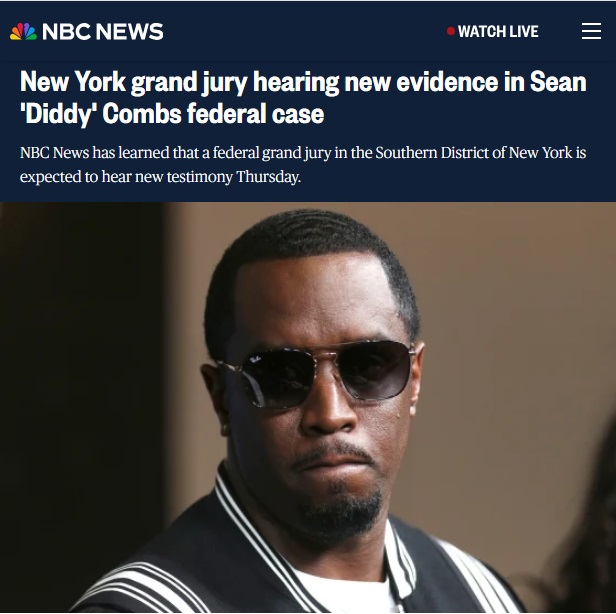616x614 pixels.
Task: Click the Ray-Ban logo on the sunglasses lens
Action: click(x=256, y=358)
